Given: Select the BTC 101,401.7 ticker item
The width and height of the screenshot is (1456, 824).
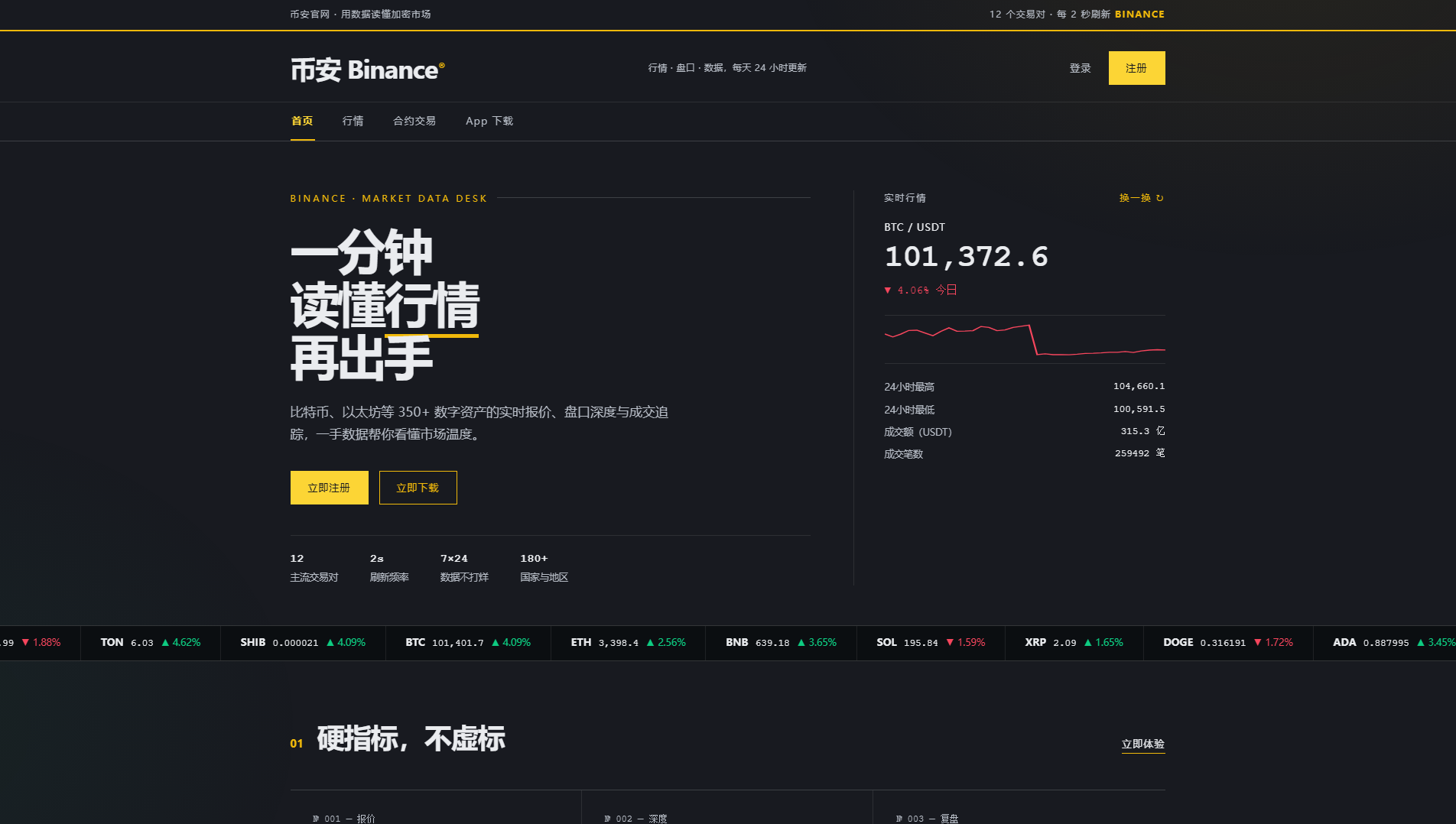Looking at the screenshot, I should [x=469, y=643].
